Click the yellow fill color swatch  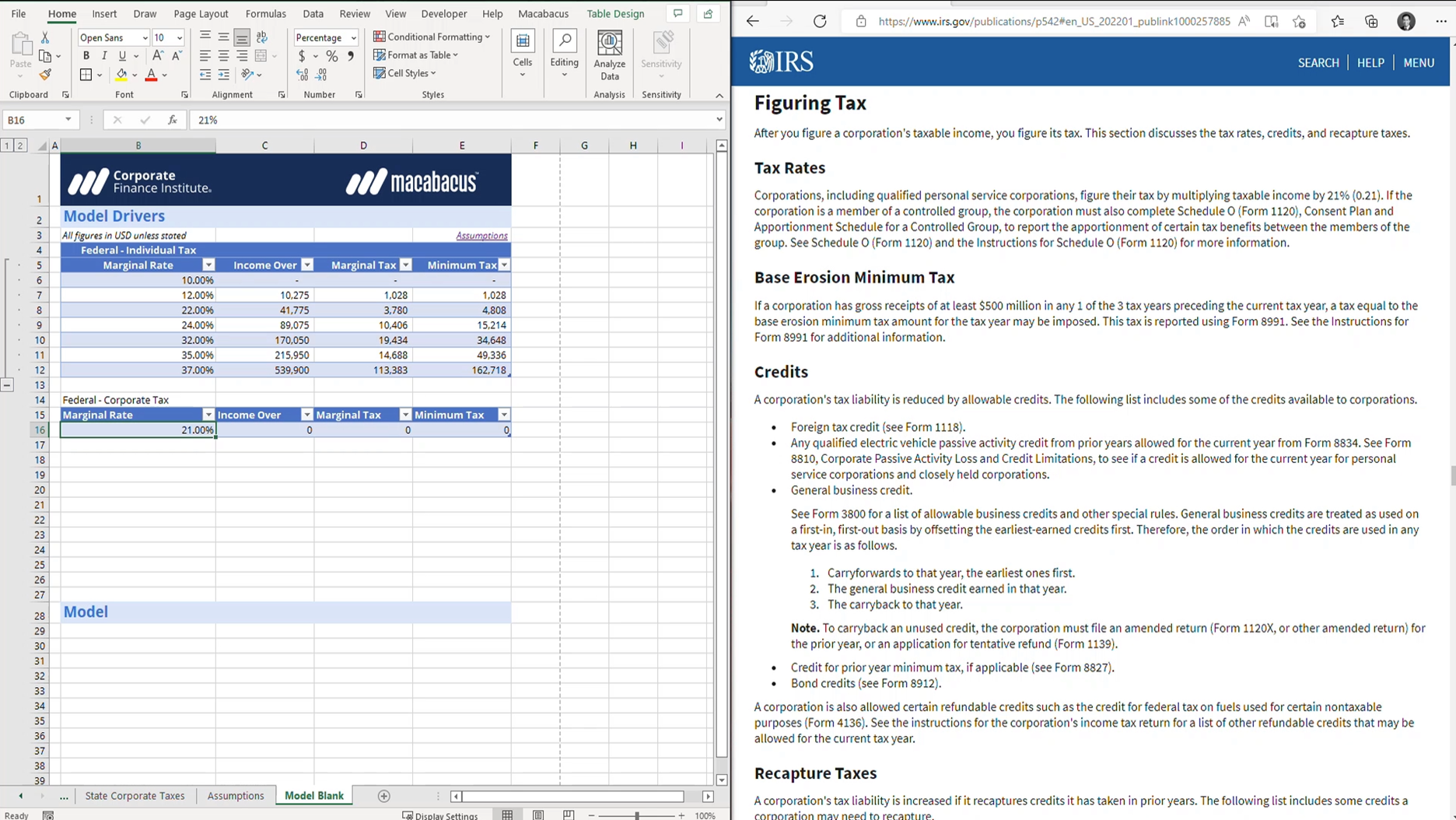pyautogui.click(x=121, y=75)
